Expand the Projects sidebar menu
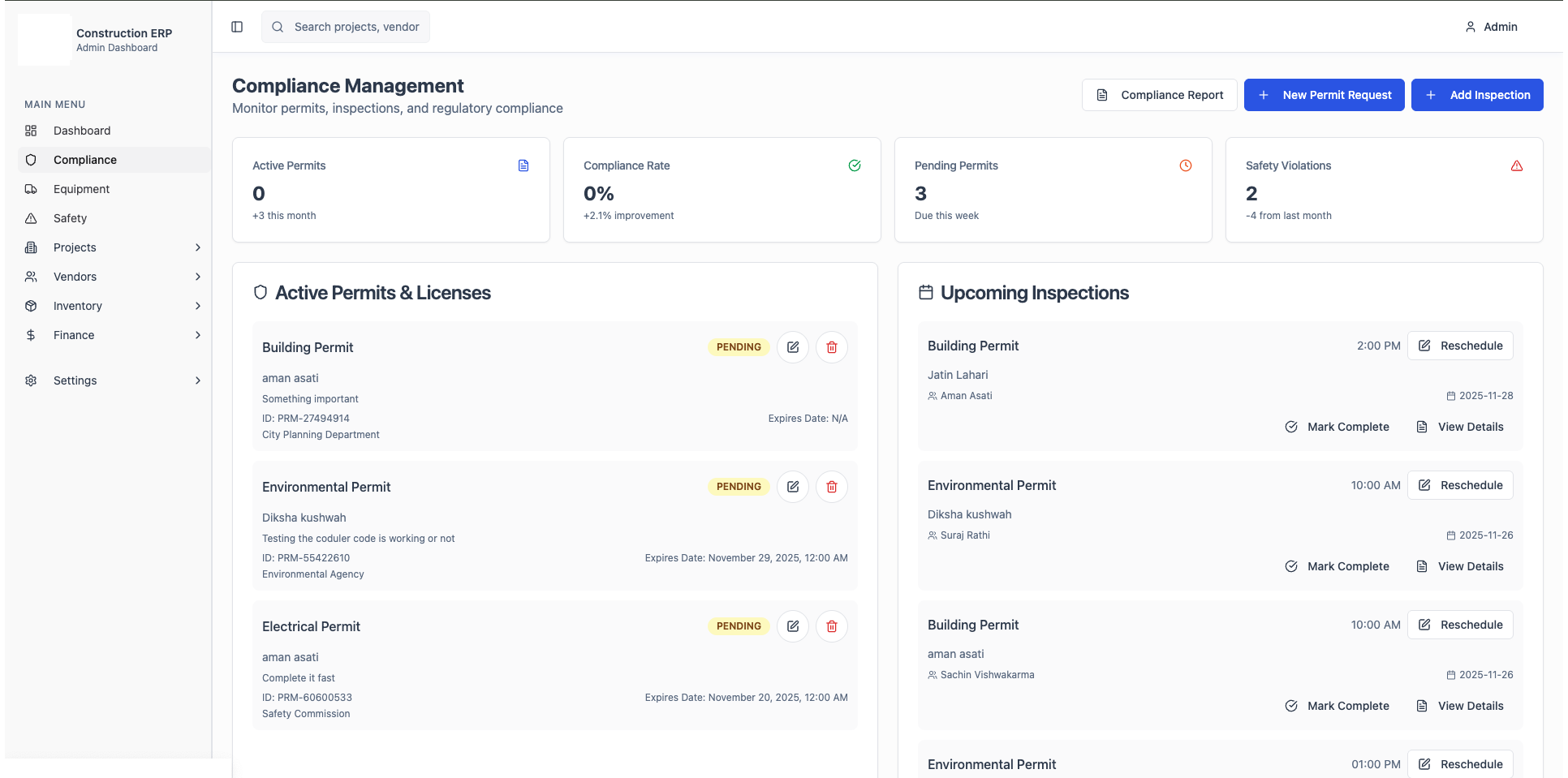The width and height of the screenshot is (1568, 778). pyautogui.click(x=197, y=247)
